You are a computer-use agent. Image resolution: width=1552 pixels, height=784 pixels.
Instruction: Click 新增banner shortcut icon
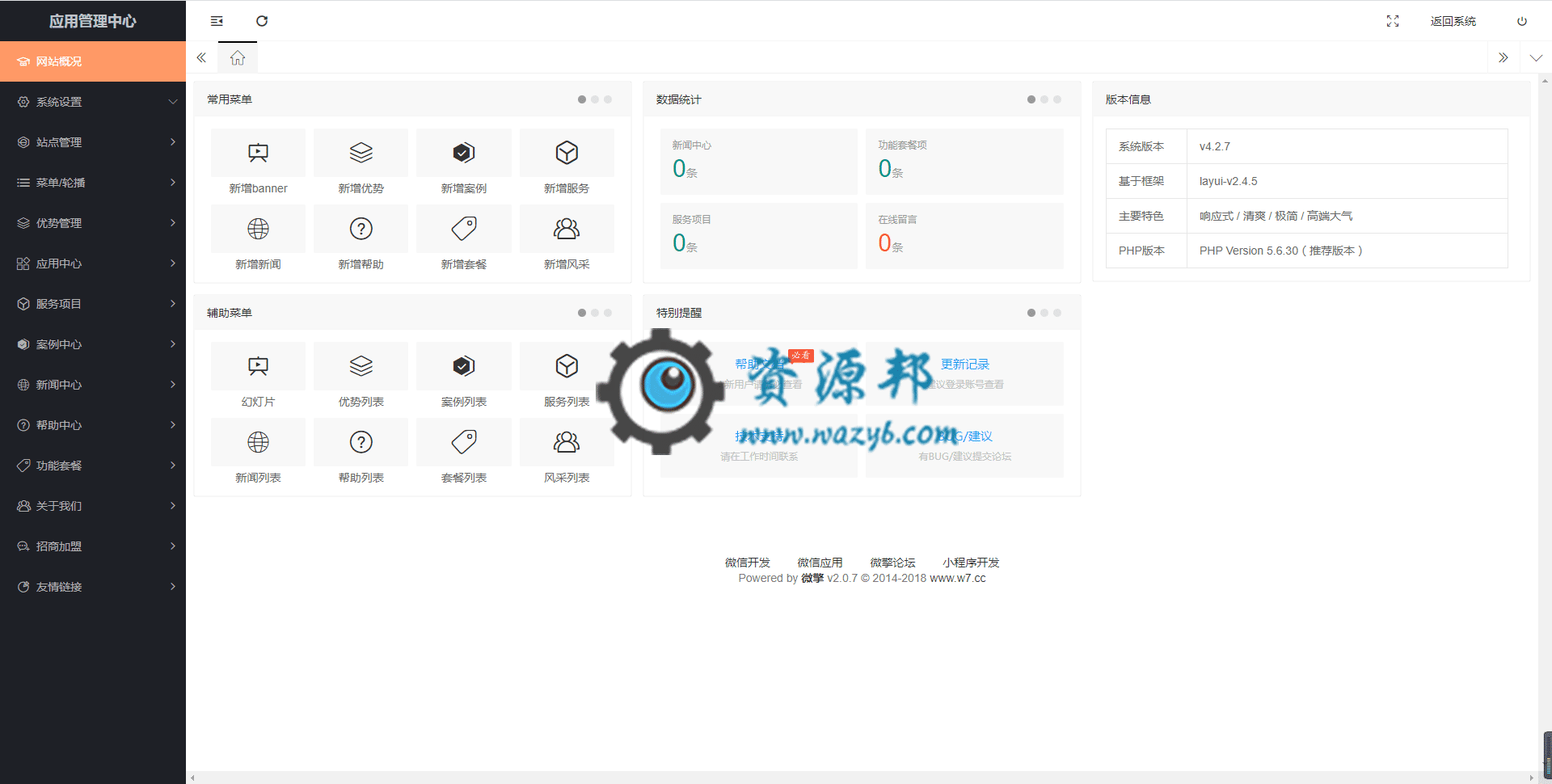coord(258,153)
